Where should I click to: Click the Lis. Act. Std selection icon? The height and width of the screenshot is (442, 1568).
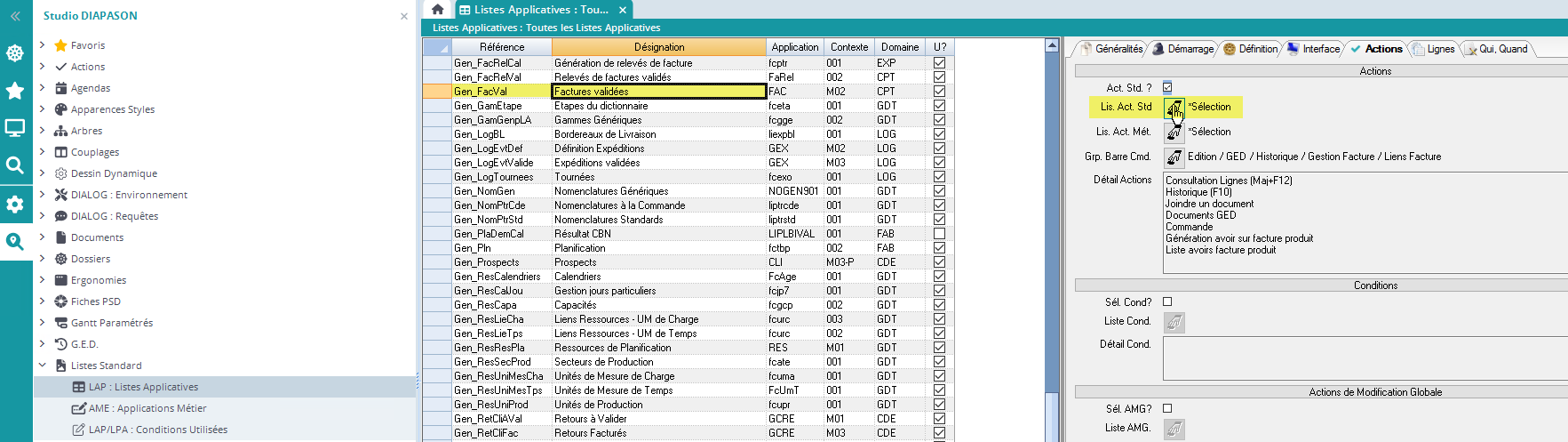1174,108
